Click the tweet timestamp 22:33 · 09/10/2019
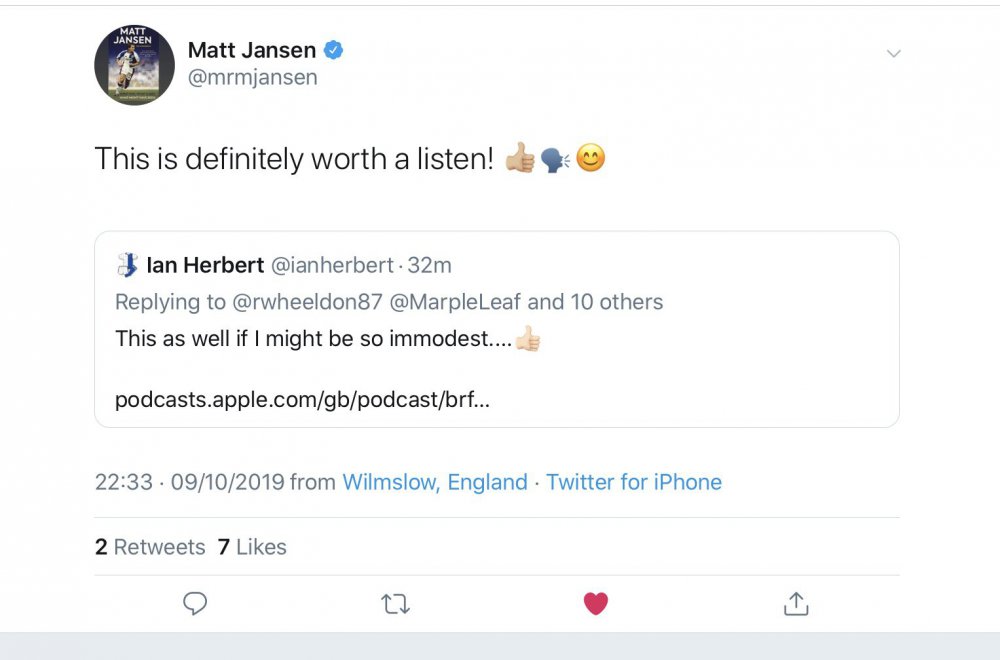The image size is (1000, 660). click(189, 482)
